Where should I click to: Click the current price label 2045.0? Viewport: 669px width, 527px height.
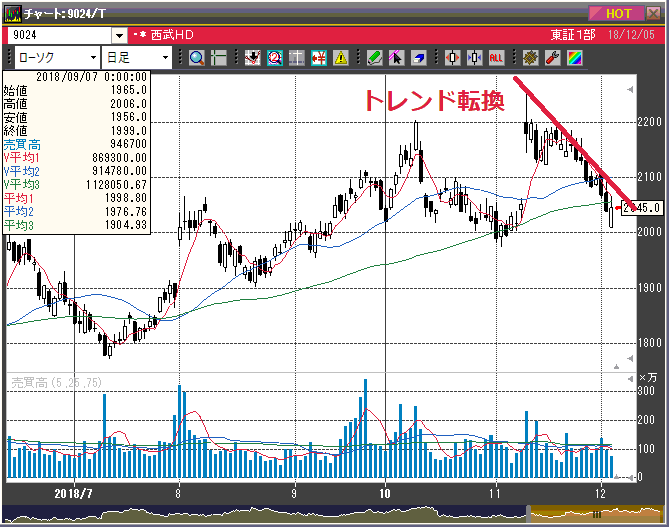tap(642, 208)
